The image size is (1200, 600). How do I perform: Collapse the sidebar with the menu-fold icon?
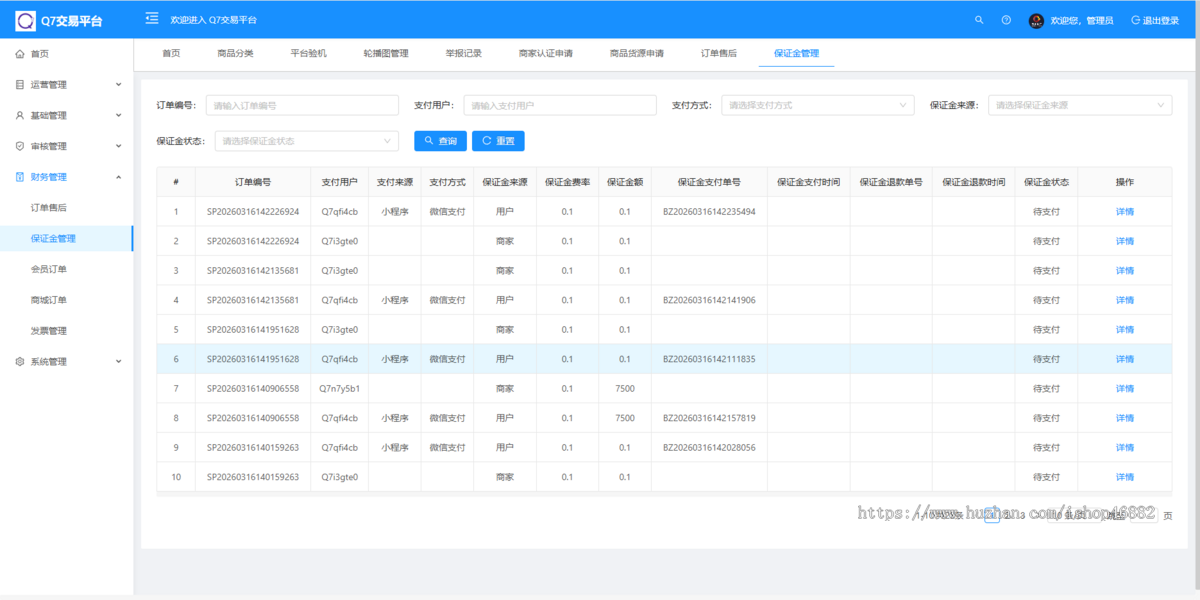click(x=152, y=19)
